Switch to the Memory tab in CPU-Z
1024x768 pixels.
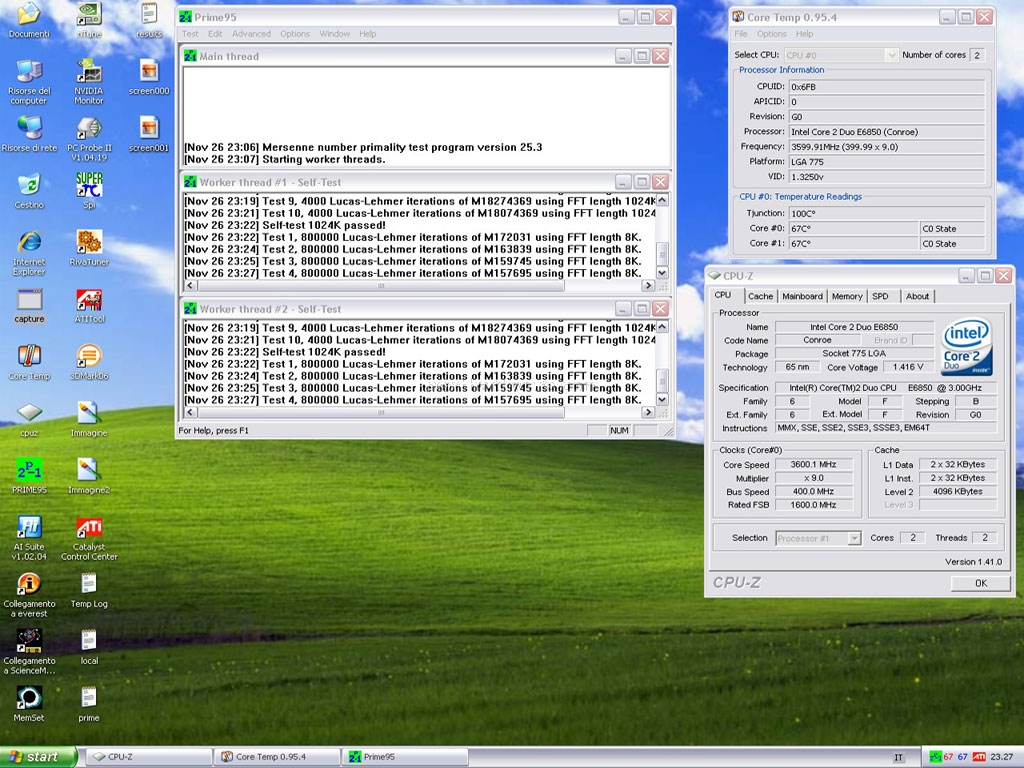pyautogui.click(x=847, y=296)
